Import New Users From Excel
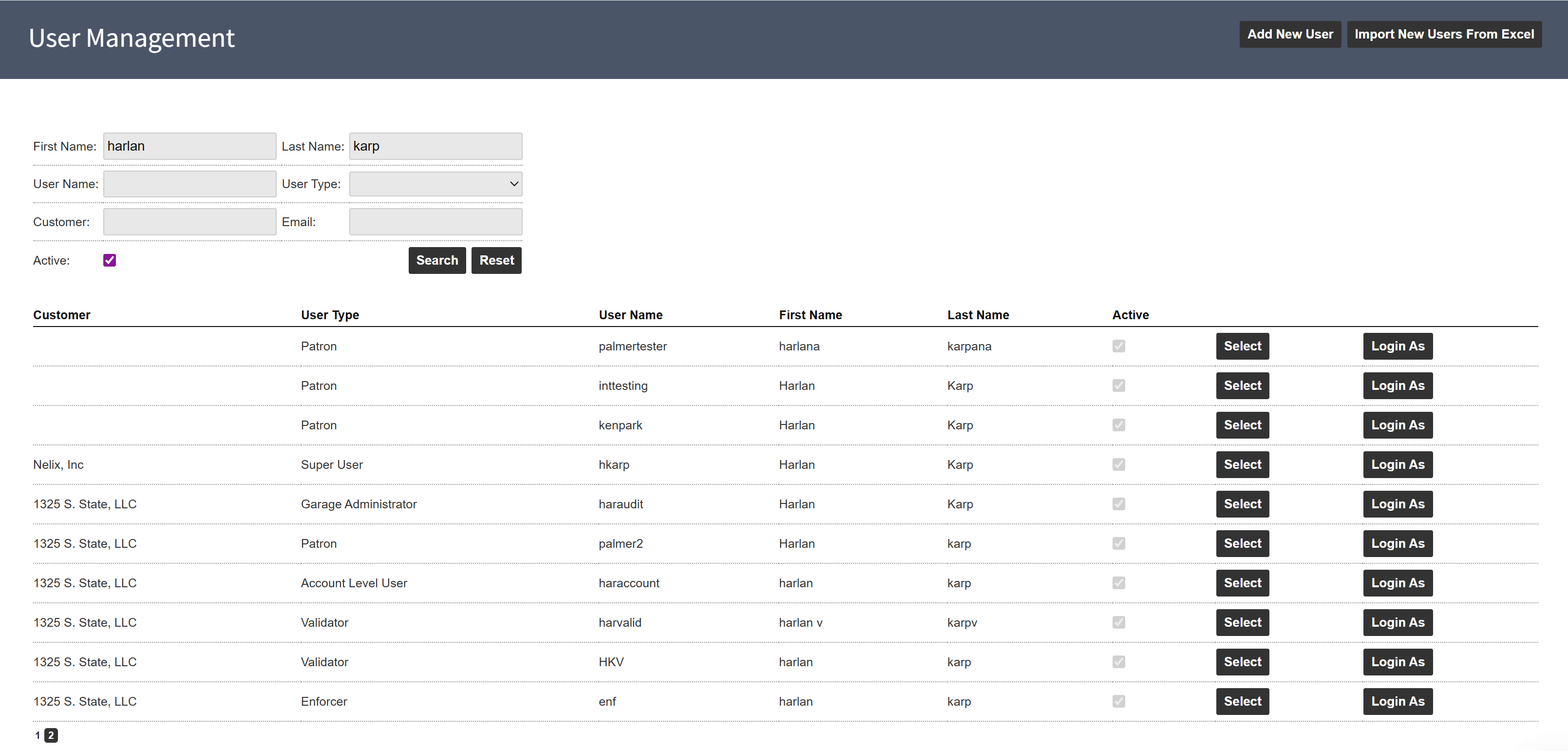1568x751 pixels. pyautogui.click(x=1443, y=34)
